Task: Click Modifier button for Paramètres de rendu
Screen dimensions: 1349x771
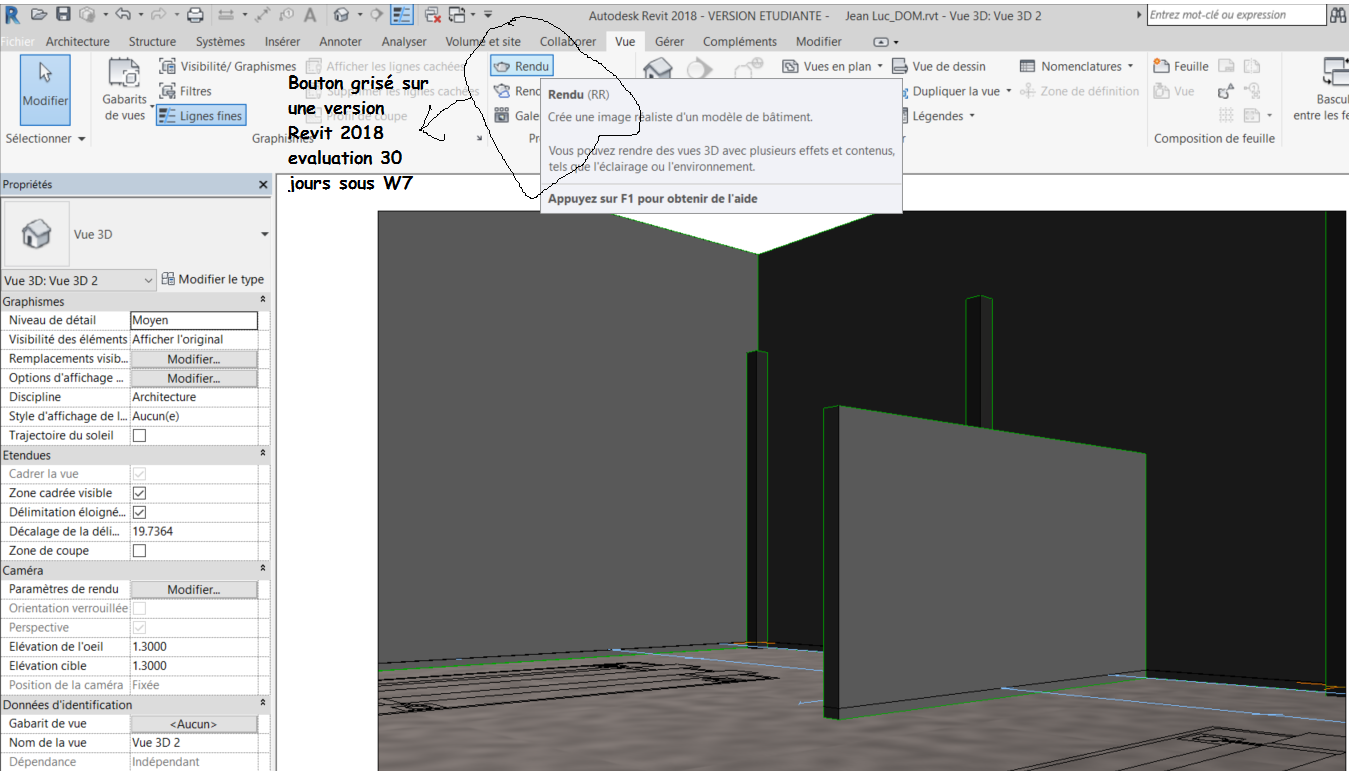Action: tap(193, 590)
